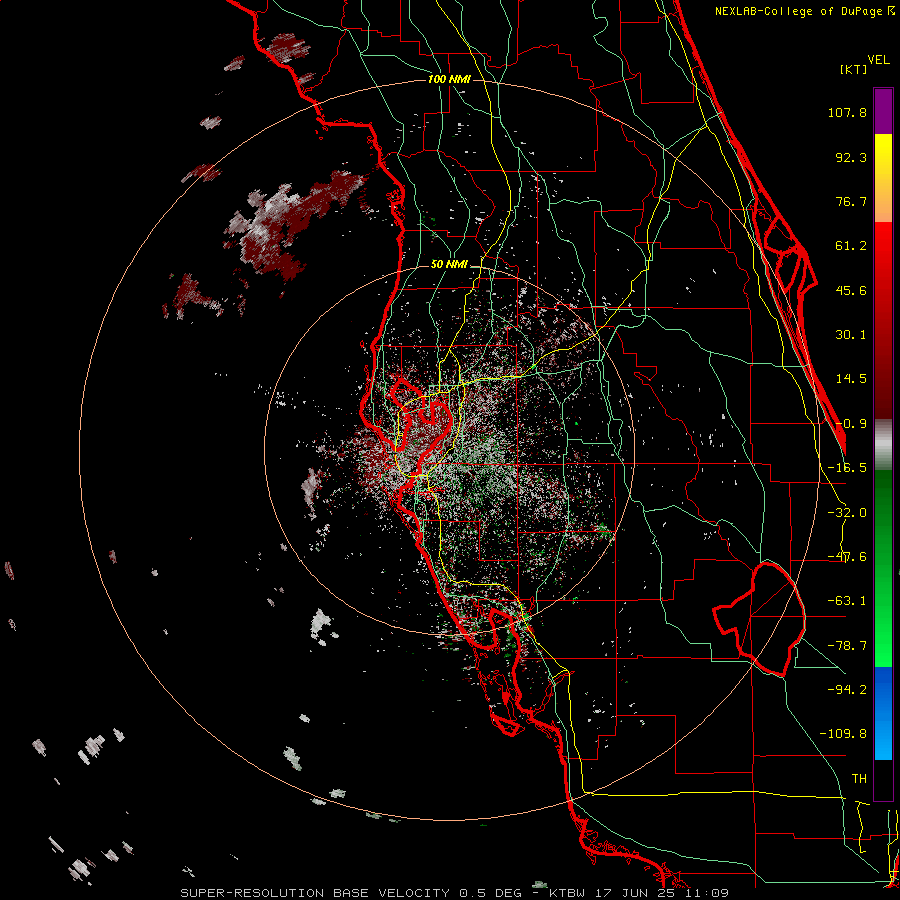The height and width of the screenshot is (900, 900).
Task: Click the 50 NMI range ring label
Action: [449, 264]
